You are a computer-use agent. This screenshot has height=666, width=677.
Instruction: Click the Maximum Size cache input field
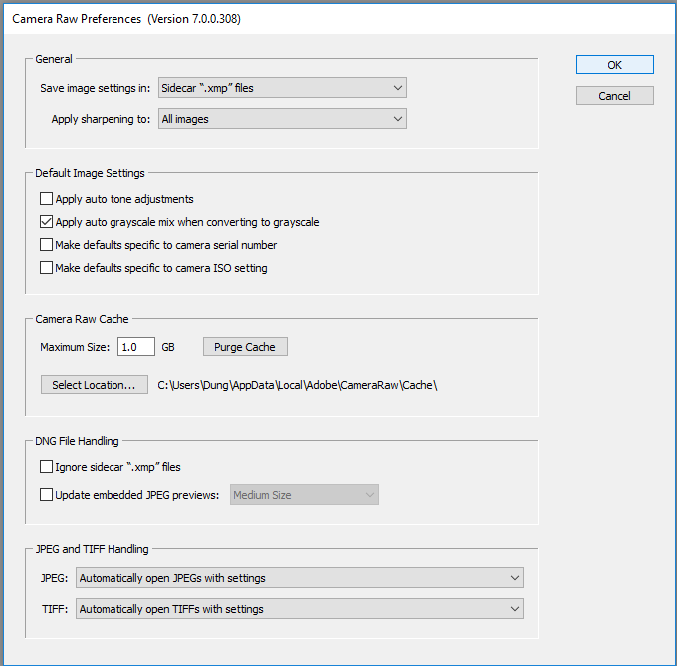pos(135,347)
